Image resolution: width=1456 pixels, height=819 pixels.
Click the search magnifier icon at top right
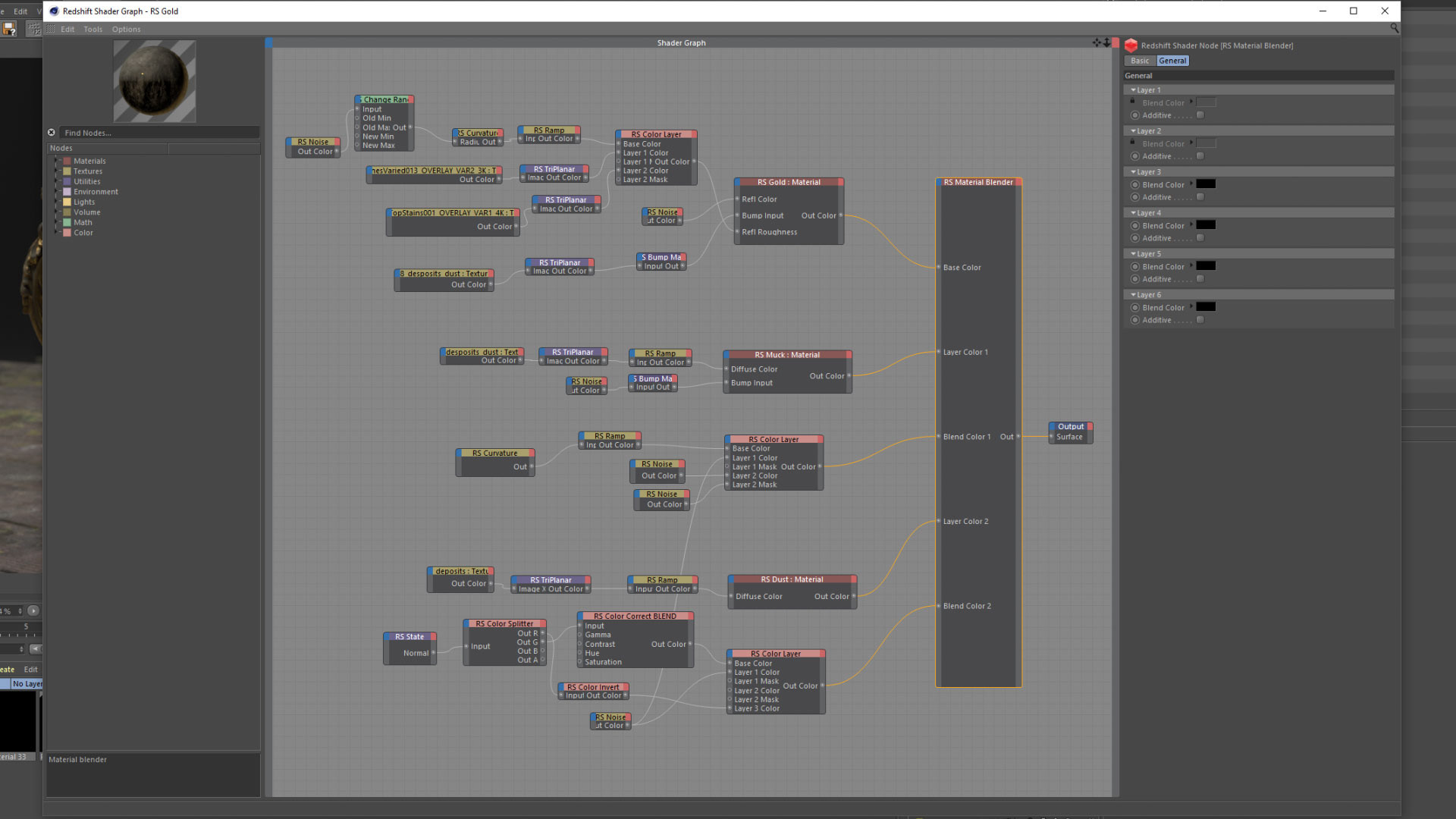click(1394, 28)
